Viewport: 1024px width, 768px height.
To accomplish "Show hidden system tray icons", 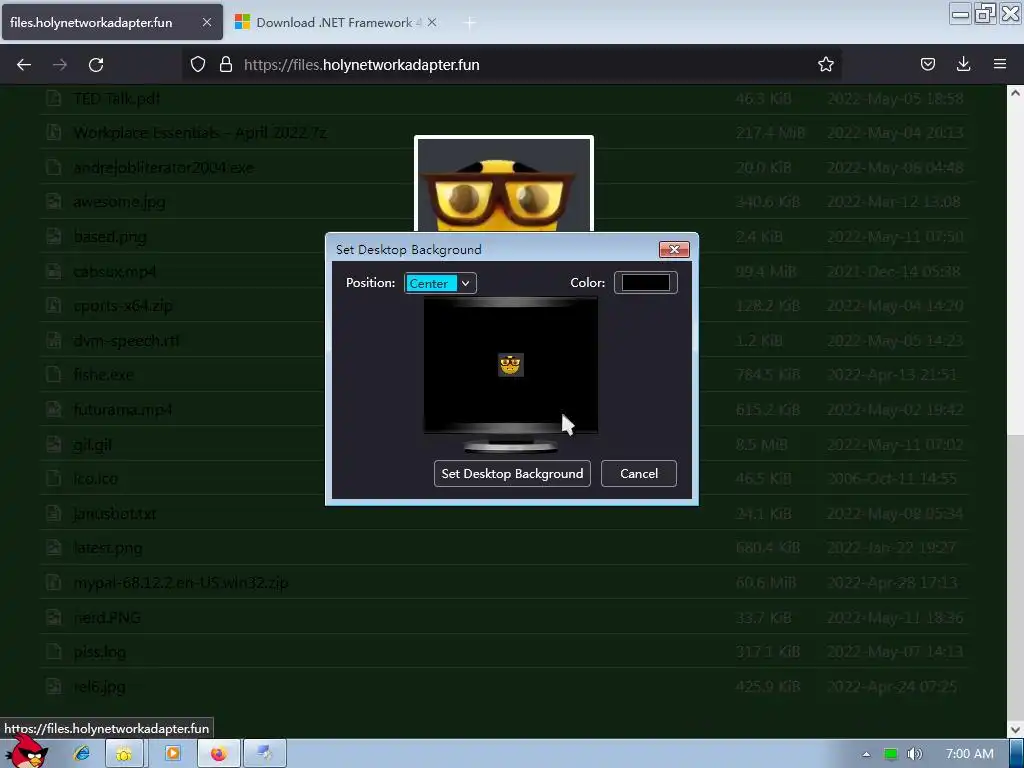I will 866,754.
